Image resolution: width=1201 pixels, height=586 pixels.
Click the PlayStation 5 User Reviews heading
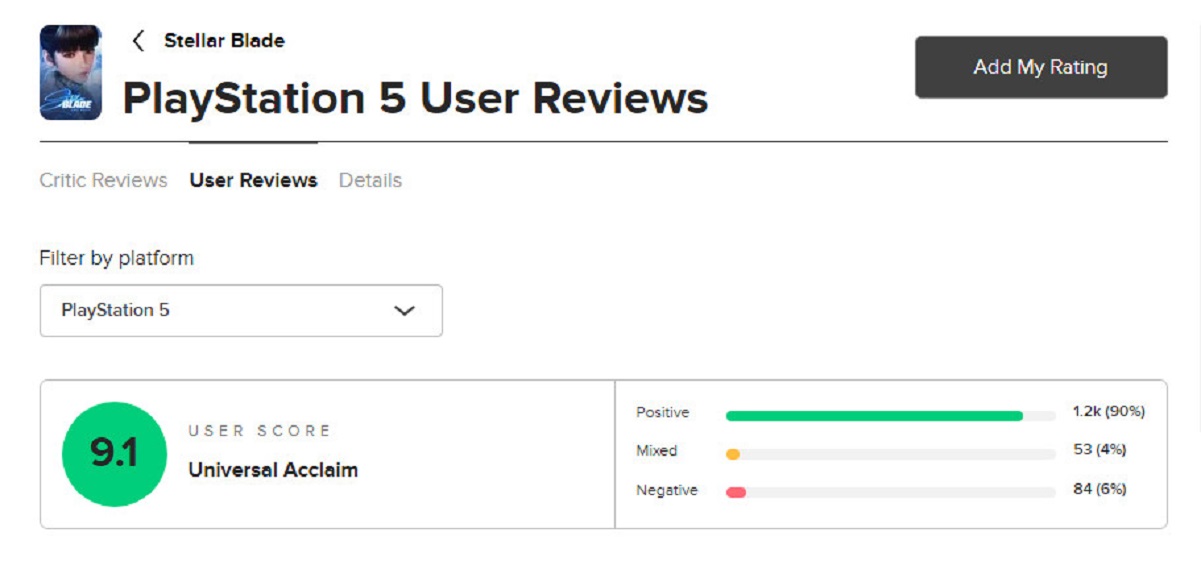click(x=415, y=99)
